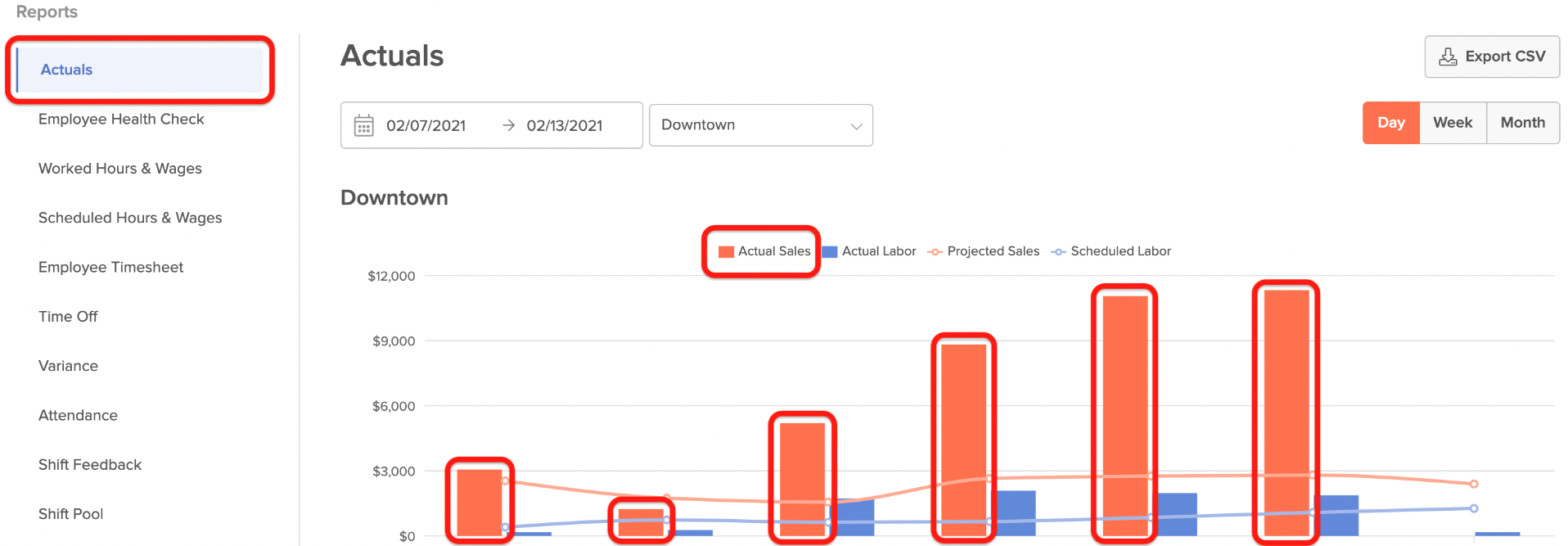The height and width of the screenshot is (546, 1568).
Task: Open the Employee Health Check report
Action: pyautogui.click(x=121, y=120)
